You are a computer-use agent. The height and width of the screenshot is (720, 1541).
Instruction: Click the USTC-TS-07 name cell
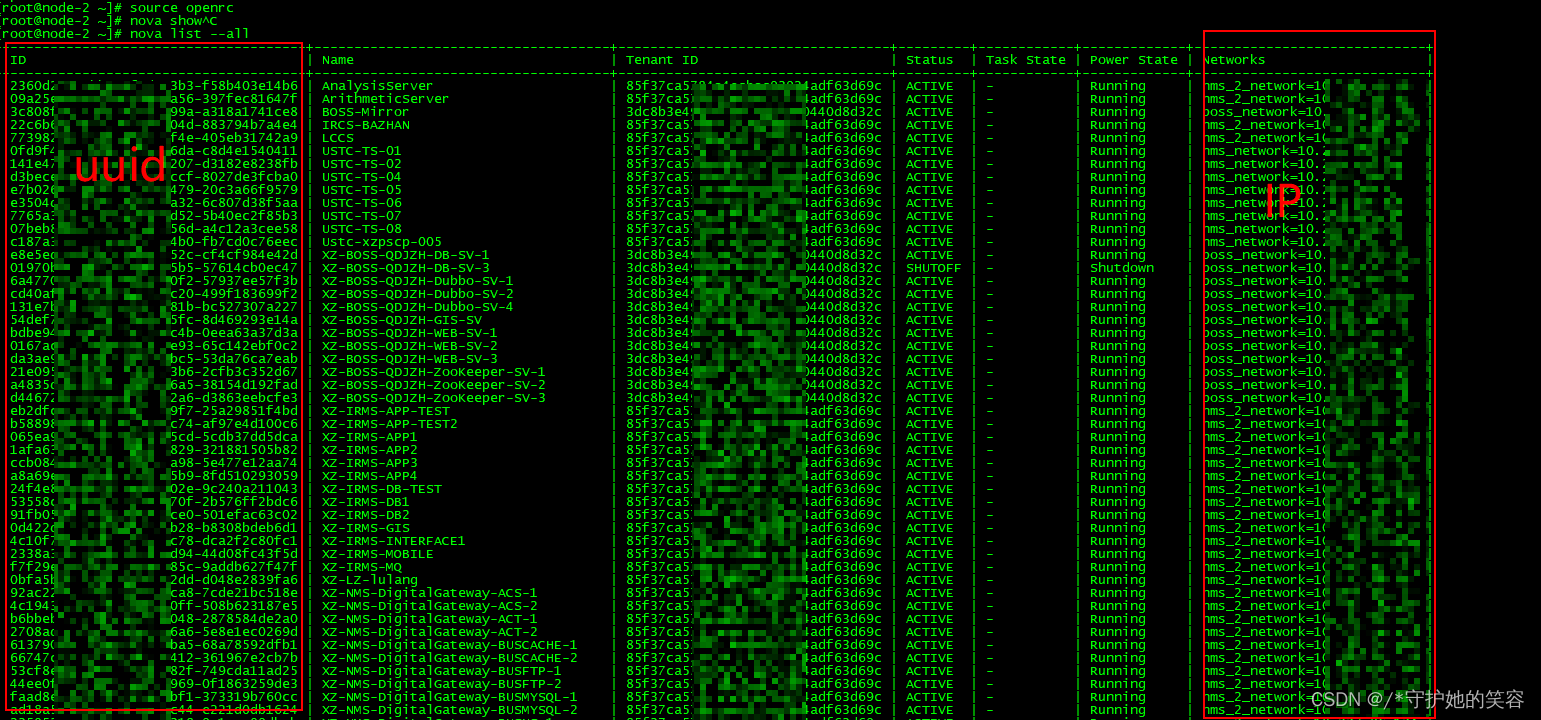coord(362,216)
